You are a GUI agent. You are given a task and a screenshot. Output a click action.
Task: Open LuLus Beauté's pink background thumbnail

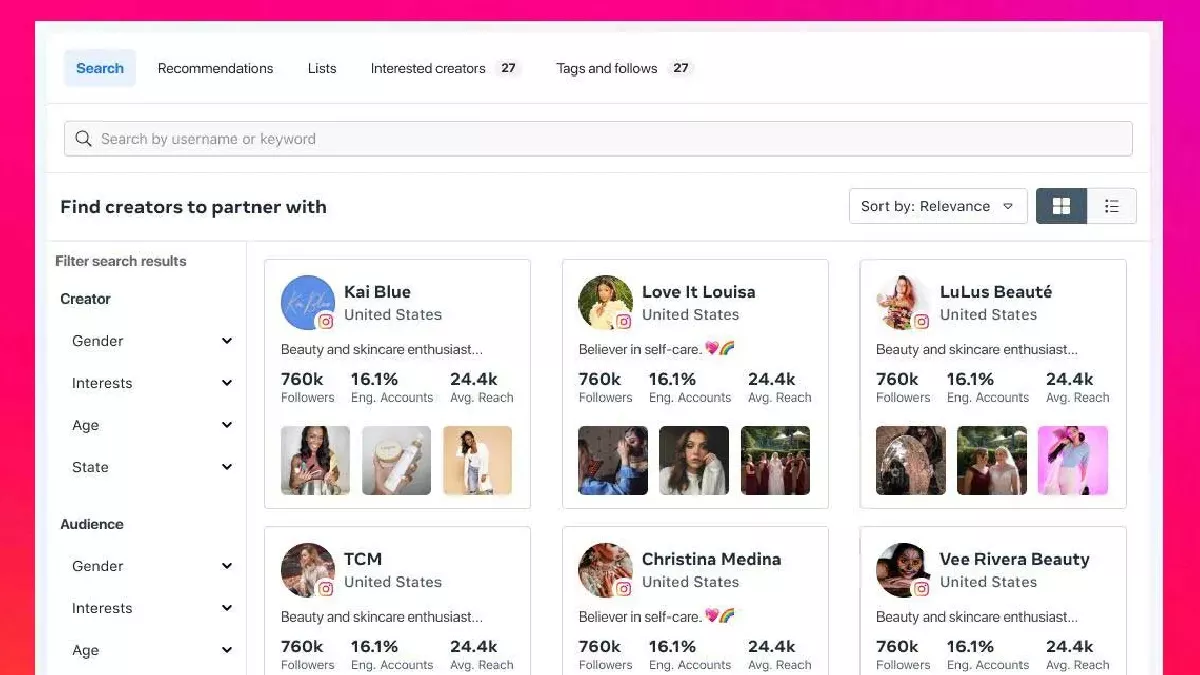point(1073,460)
